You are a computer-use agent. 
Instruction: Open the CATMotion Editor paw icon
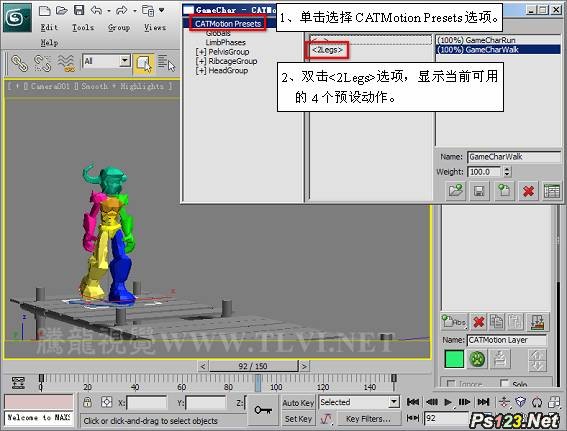pyautogui.click(x=477, y=359)
